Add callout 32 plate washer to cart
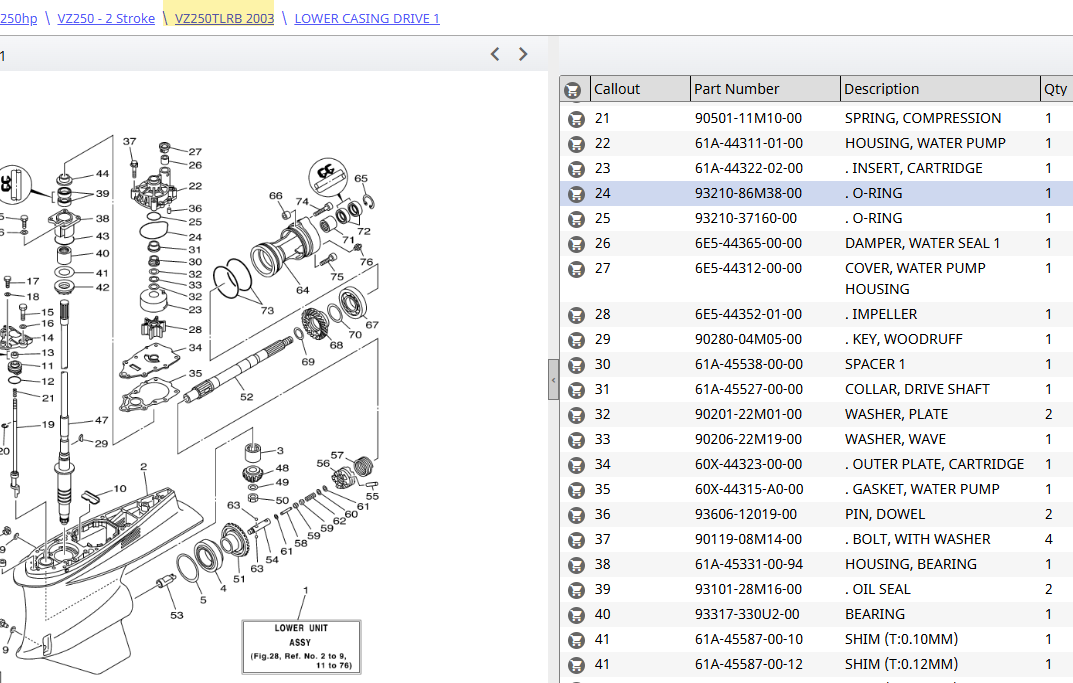This screenshot has width=1073, height=683. [x=576, y=415]
